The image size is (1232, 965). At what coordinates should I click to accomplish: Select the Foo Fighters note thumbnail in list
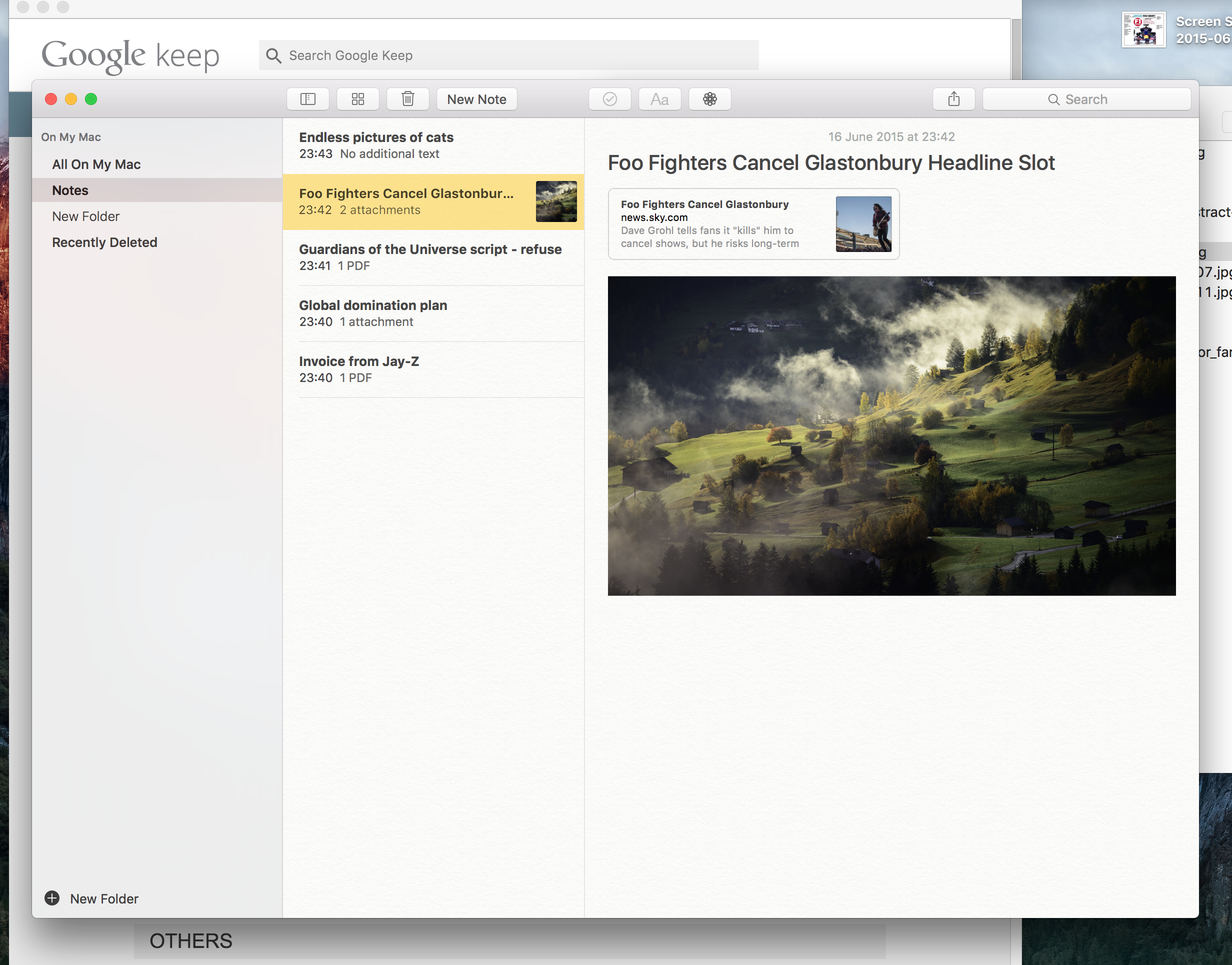coord(556,201)
